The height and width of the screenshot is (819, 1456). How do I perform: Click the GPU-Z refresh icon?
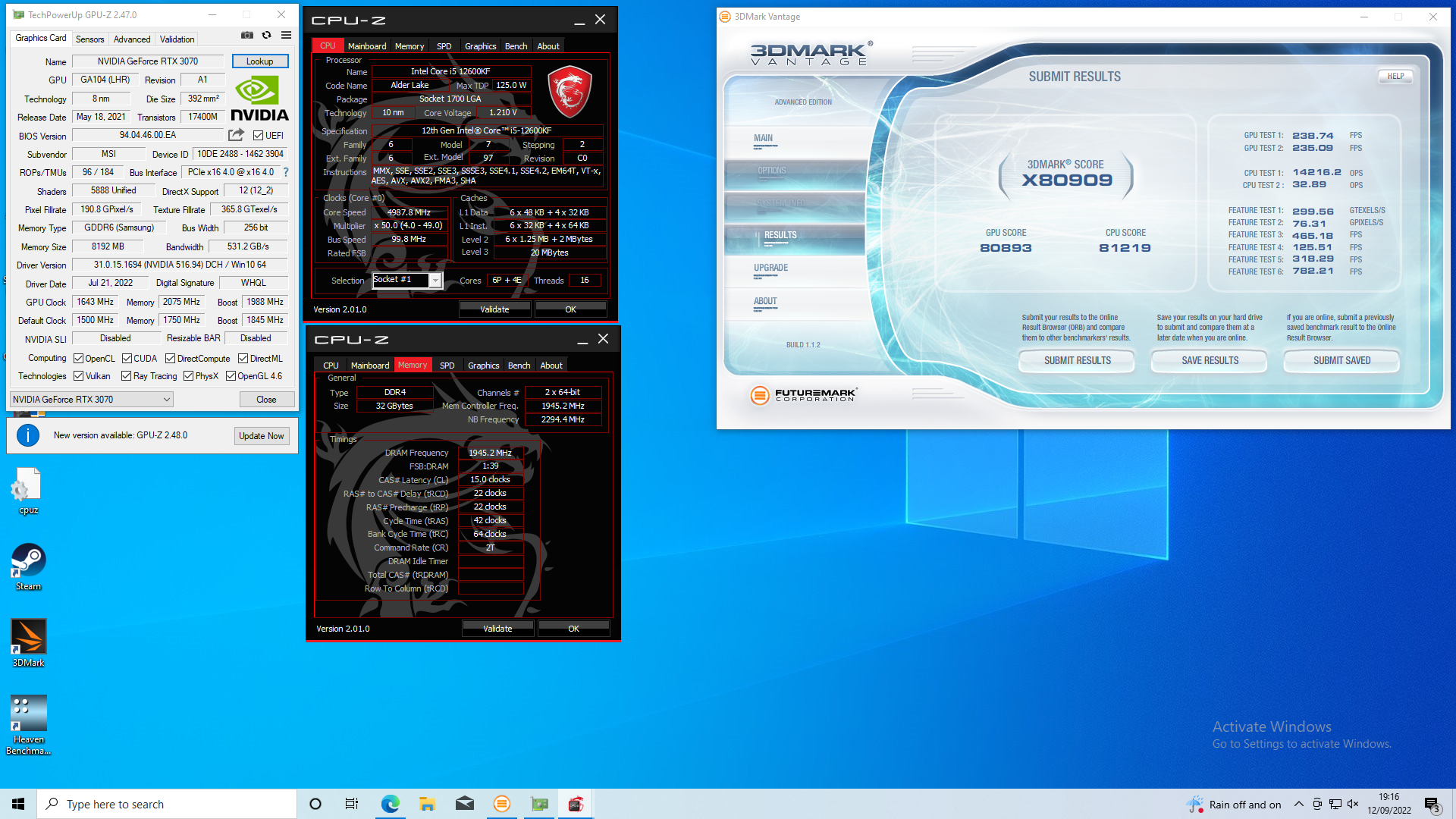tap(267, 36)
